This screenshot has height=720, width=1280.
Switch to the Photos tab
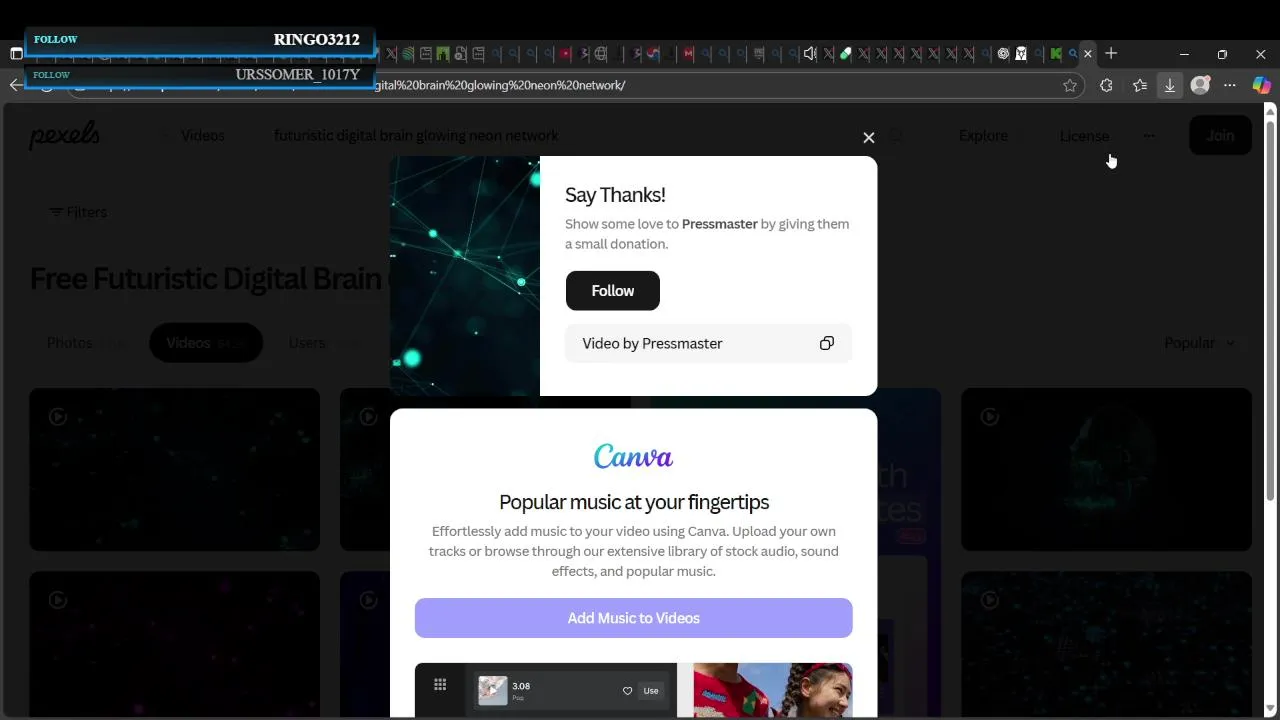[86, 343]
